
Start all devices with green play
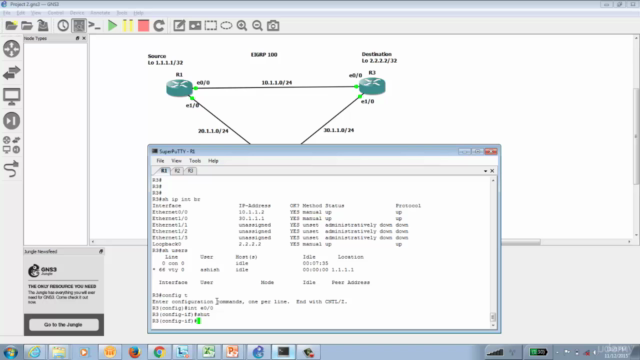[112, 26]
